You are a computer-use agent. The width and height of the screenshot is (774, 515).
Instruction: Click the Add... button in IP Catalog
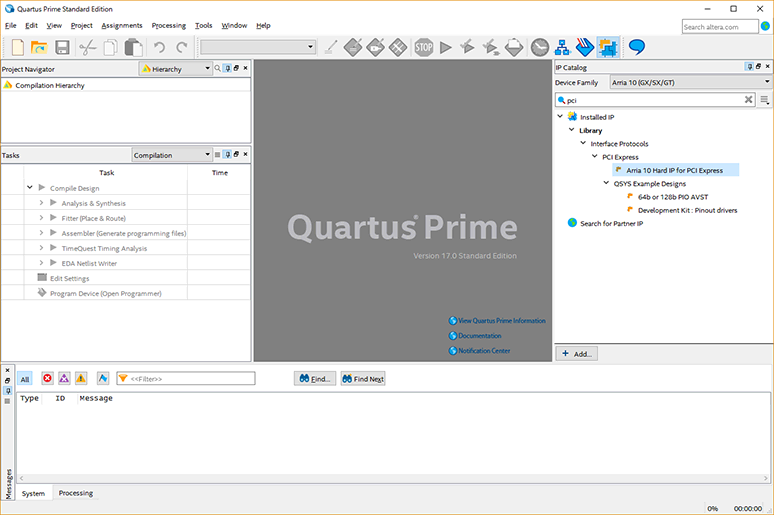point(577,354)
